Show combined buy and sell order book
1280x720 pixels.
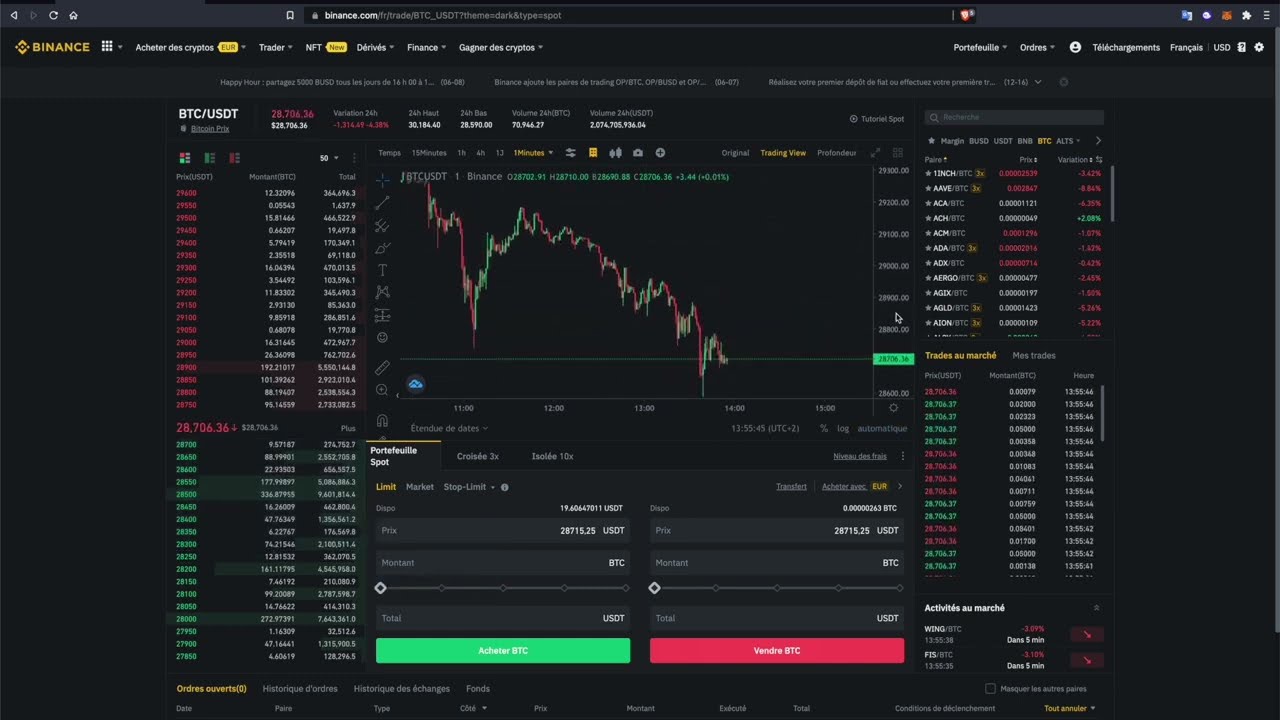click(x=185, y=158)
